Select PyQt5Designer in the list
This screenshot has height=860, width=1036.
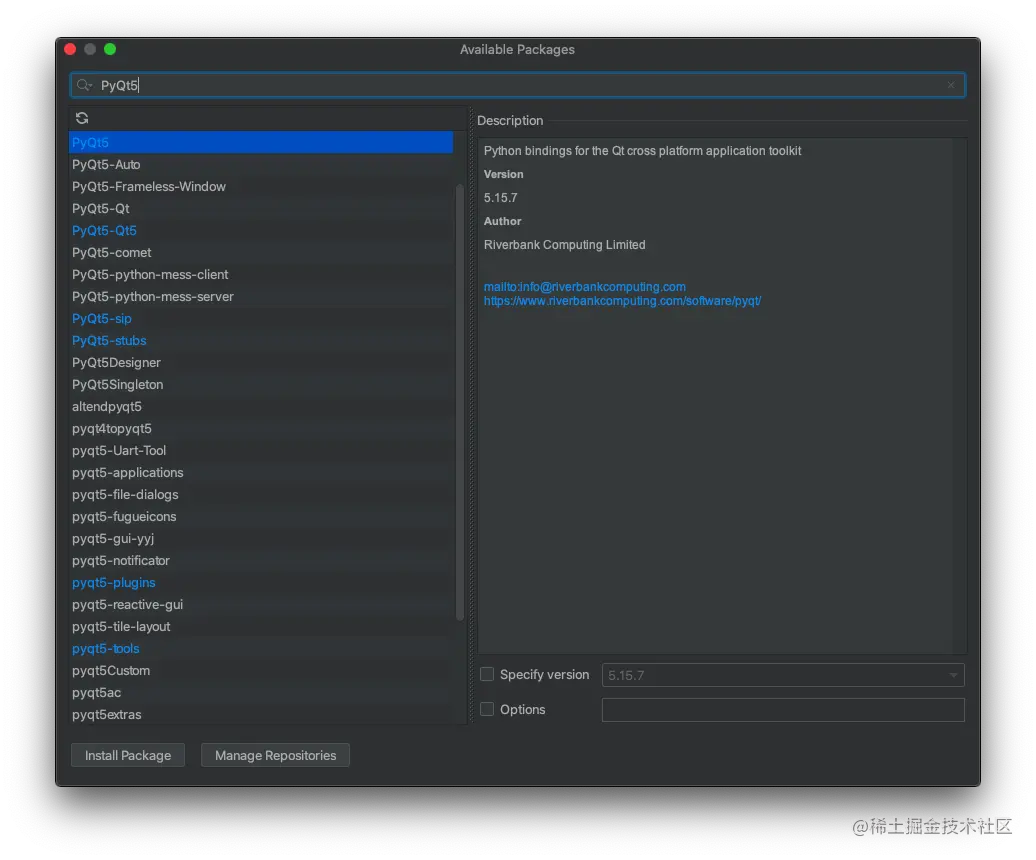[x=262, y=363]
